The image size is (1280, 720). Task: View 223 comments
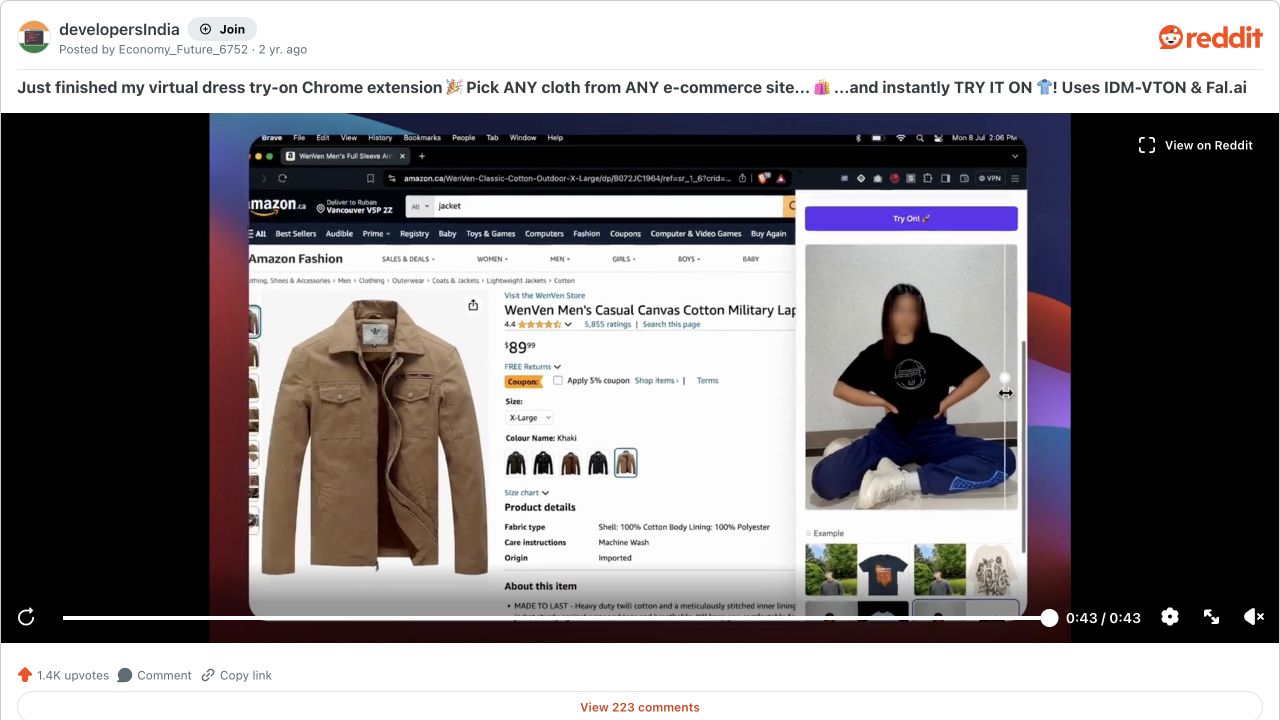(640, 706)
